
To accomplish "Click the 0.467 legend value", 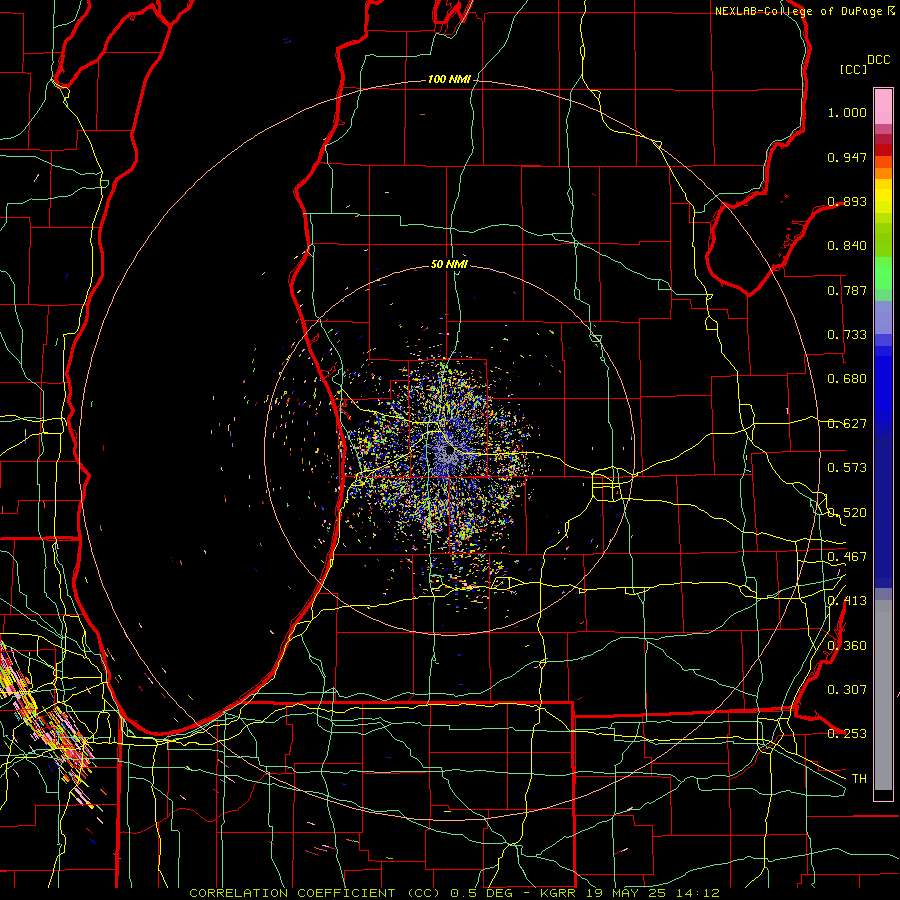I will point(847,557).
